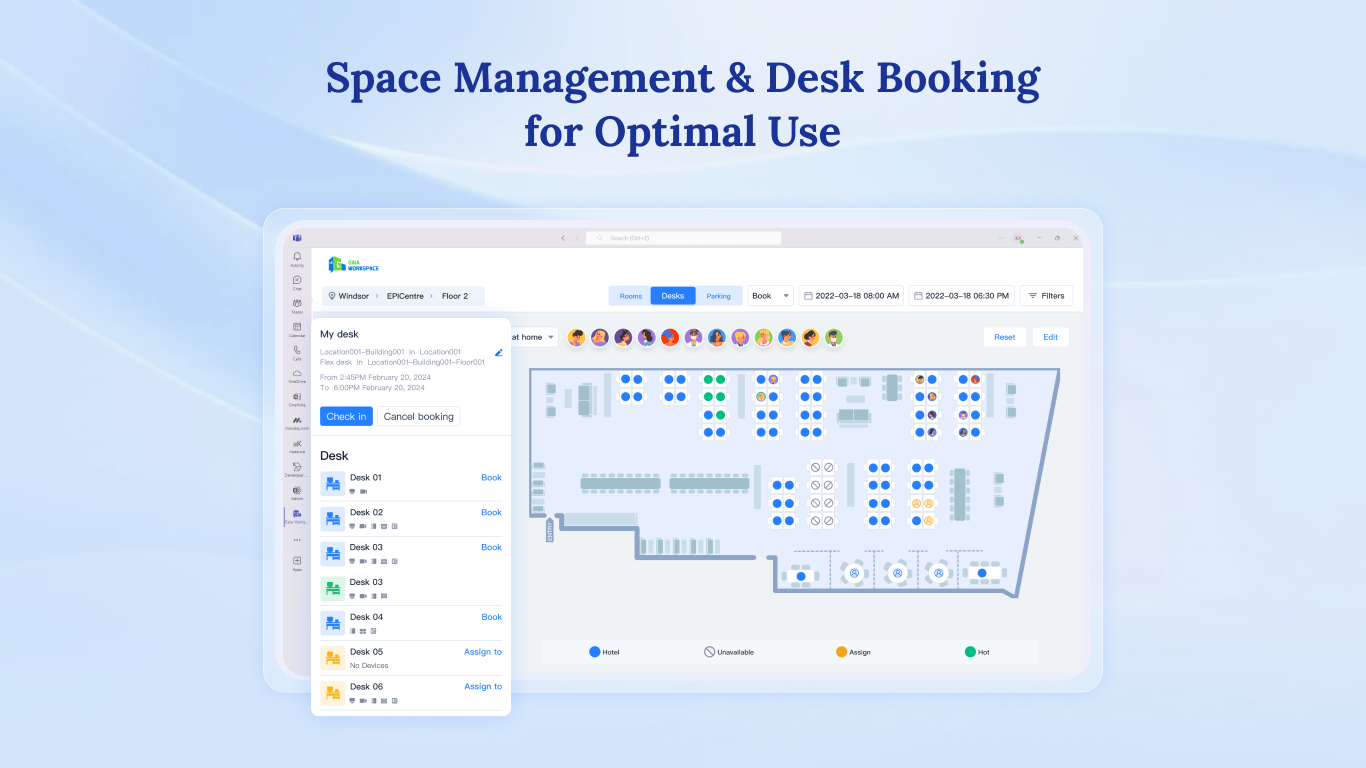Click the Desk 01 desk icon
The image size is (1366, 768).
point(332,484)
